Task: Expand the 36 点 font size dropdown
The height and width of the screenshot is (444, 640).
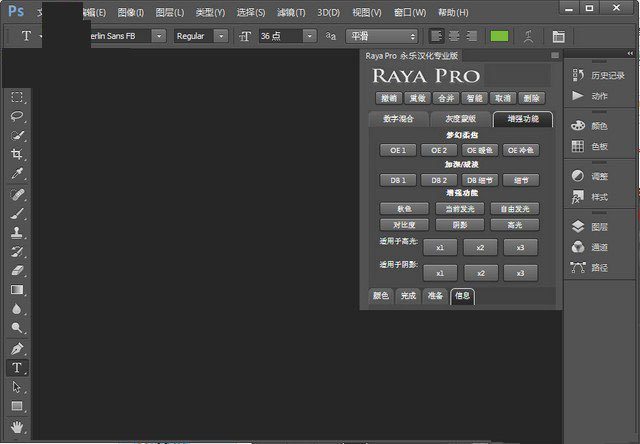Action: click(x=310, y=36)
